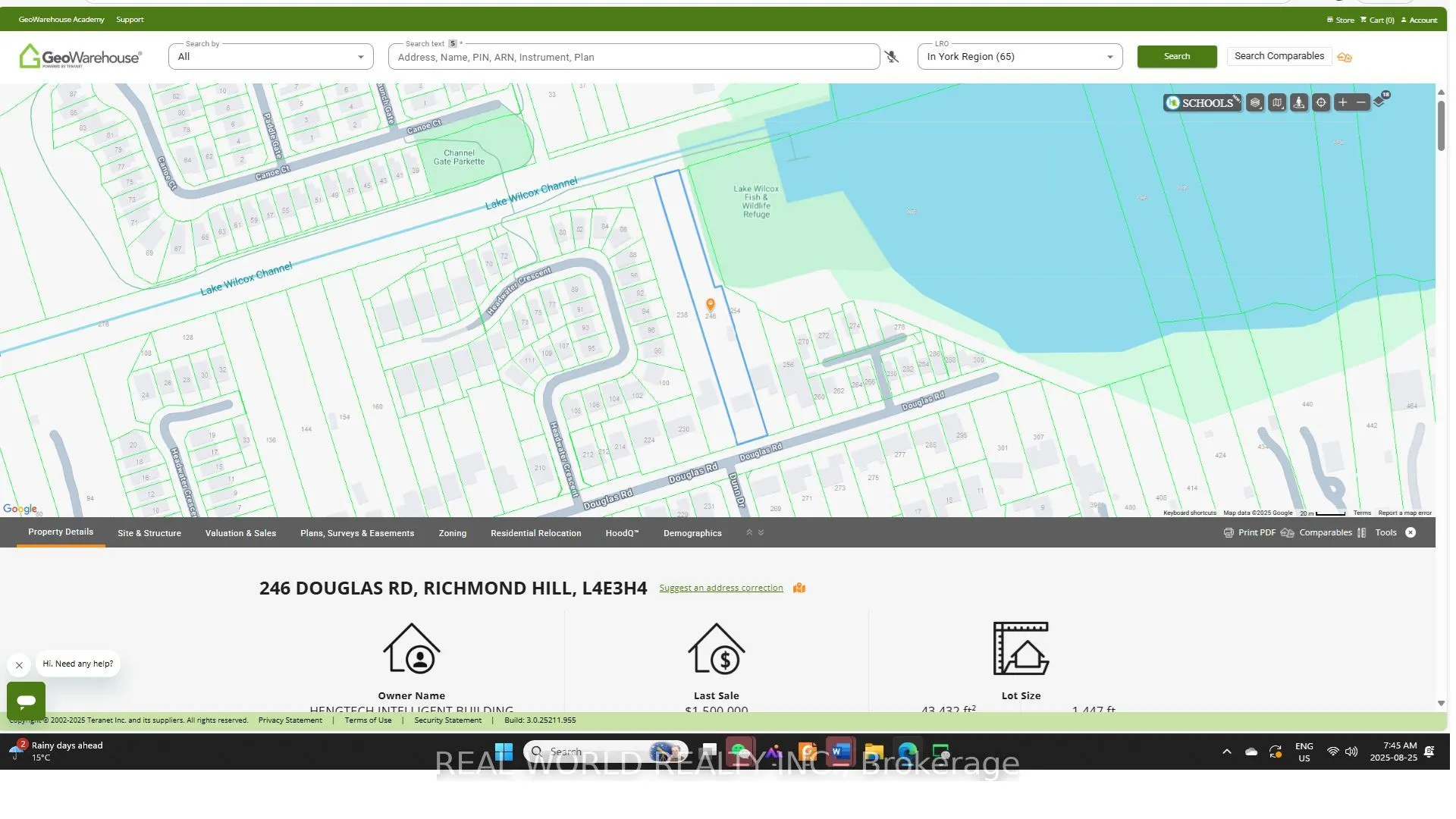The image size is (1456, 819).
Task: Click Keyboard shortcuts on map
Action: 1189,513
